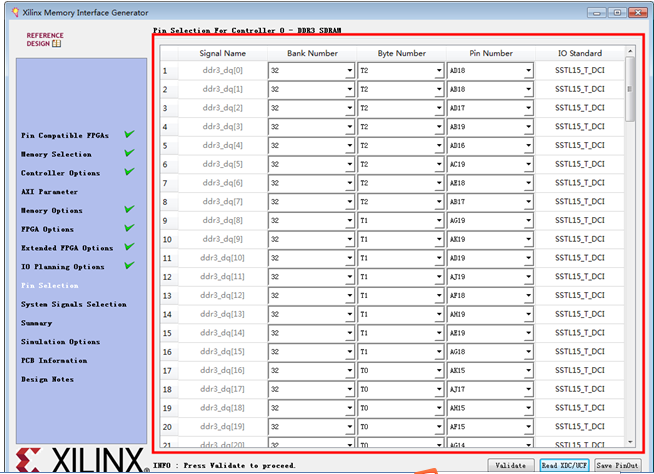Screen dimensions: 654x474
Task: Select signal name ddr3_dq[10]
Action: coord(222,258)
